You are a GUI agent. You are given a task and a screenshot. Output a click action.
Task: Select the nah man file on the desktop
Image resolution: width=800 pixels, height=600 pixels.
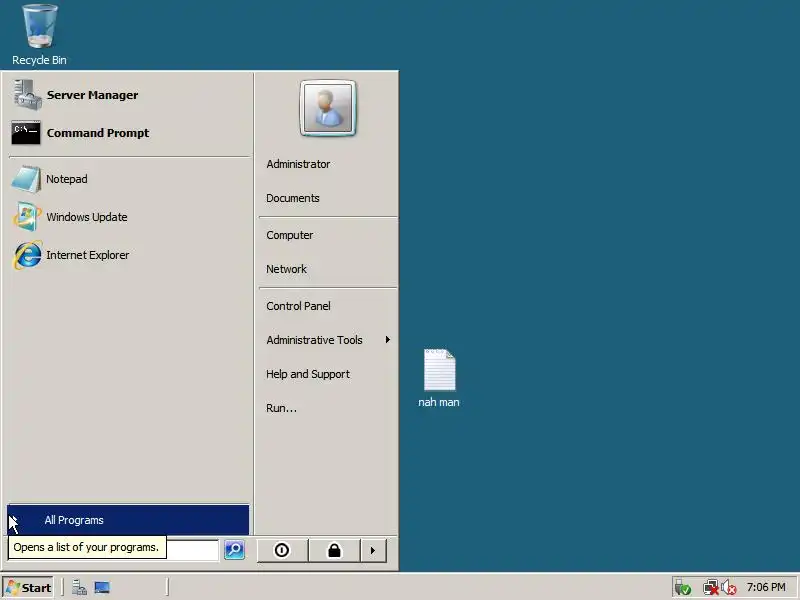(439, 378)
